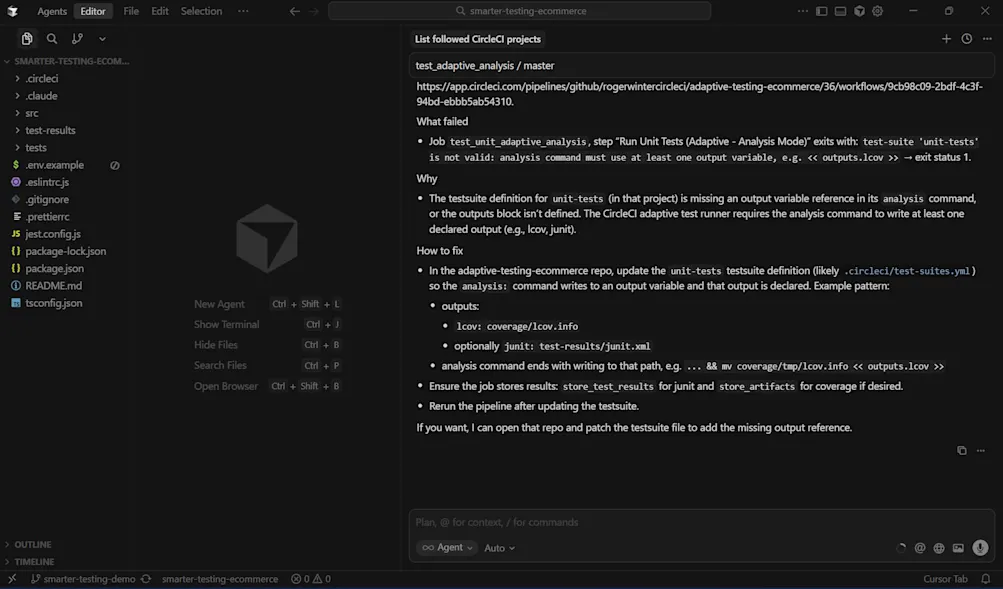Synchronize changes icon in status bar
The image size is (1003, 589).
pos(146,579)
